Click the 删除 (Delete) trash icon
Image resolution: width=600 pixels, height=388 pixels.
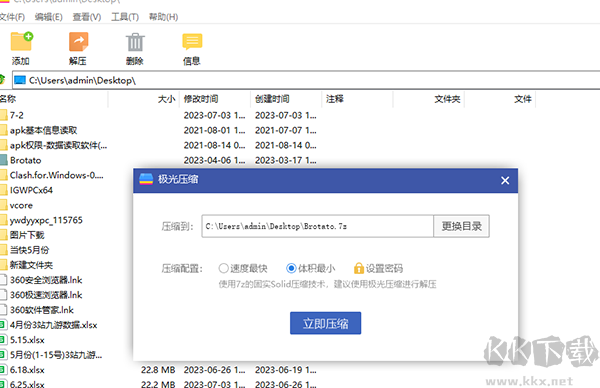tap(135, 42)
